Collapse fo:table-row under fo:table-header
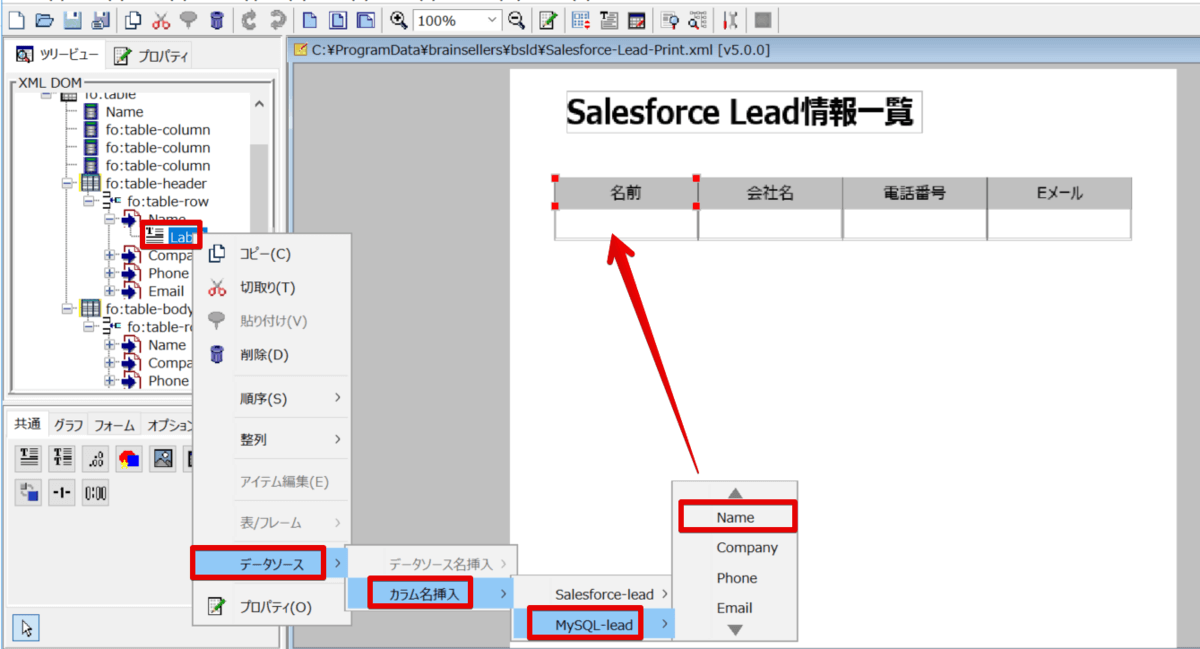The image size is (1200, 649). coord(89,202)
